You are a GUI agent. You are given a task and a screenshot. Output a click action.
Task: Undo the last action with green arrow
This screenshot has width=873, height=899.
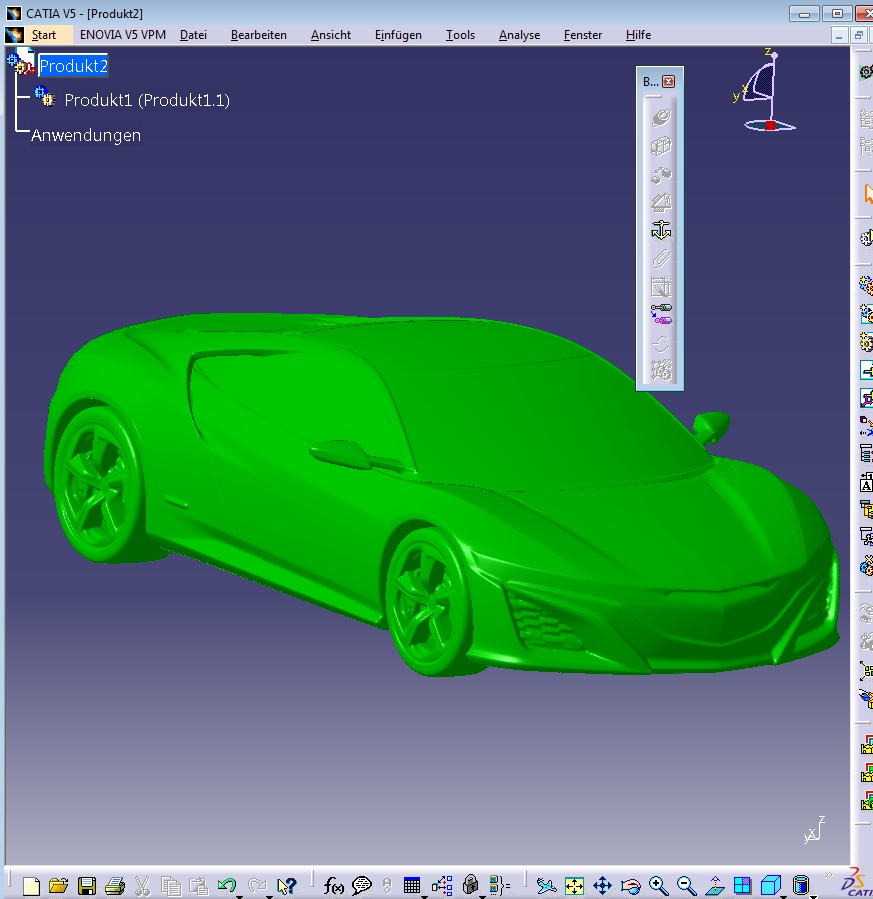coord(227,885)
